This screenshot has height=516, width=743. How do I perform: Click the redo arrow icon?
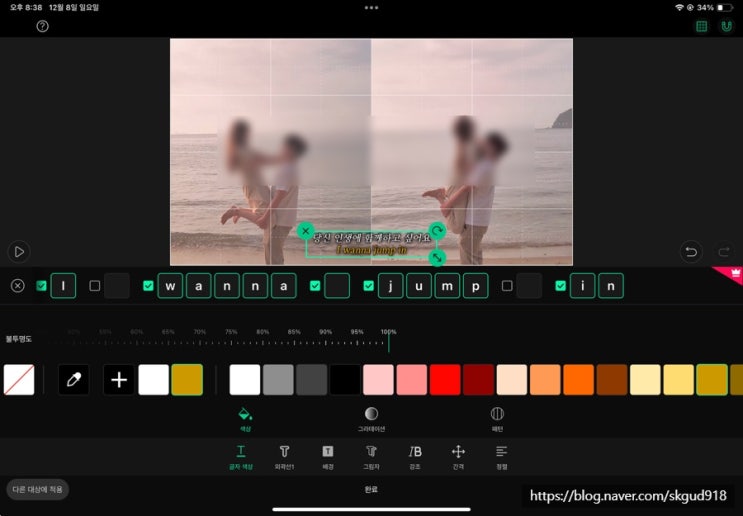coord(724,252)
